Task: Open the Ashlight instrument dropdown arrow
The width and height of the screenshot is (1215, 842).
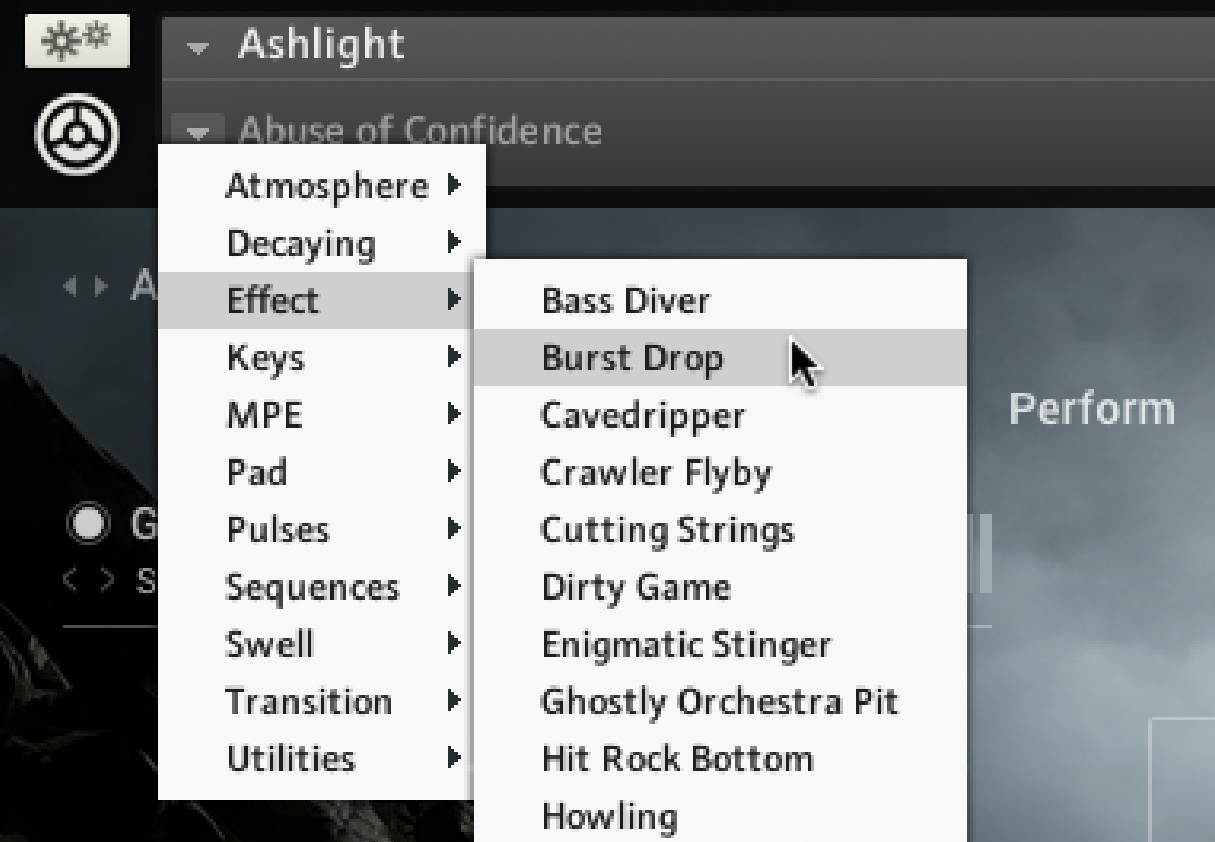Action: pyautogui.click(x=200, y=47)
